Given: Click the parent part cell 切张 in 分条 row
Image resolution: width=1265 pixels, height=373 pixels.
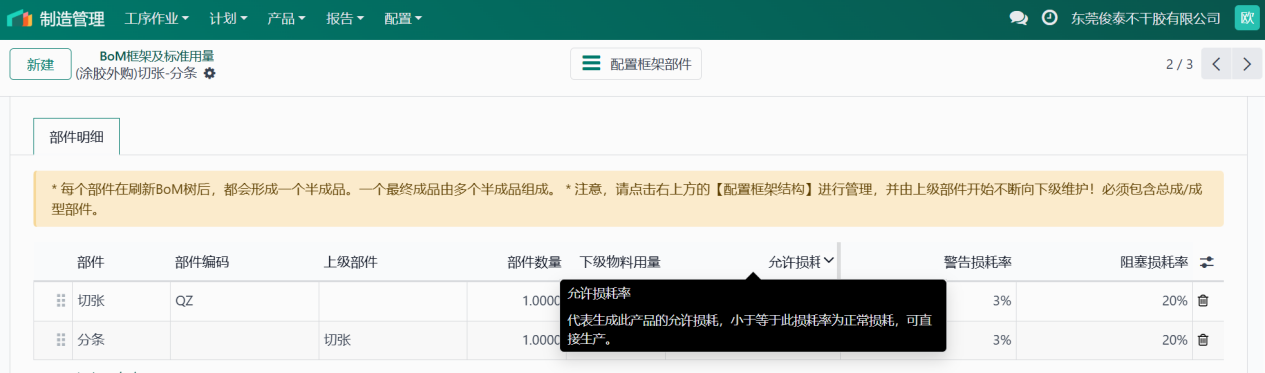Looking at the screenshot, I should pos(392,340).
